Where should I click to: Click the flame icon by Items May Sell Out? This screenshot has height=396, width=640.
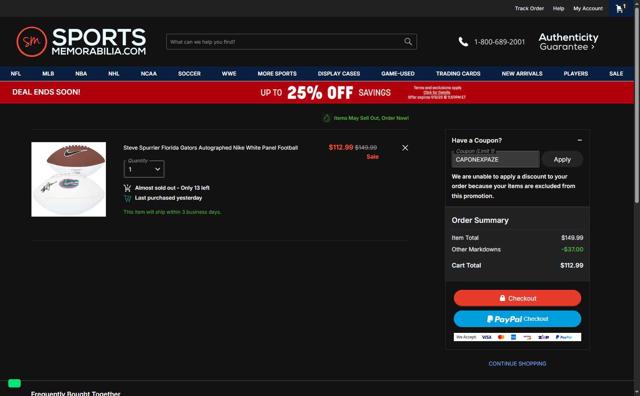(x=327, y=118)
